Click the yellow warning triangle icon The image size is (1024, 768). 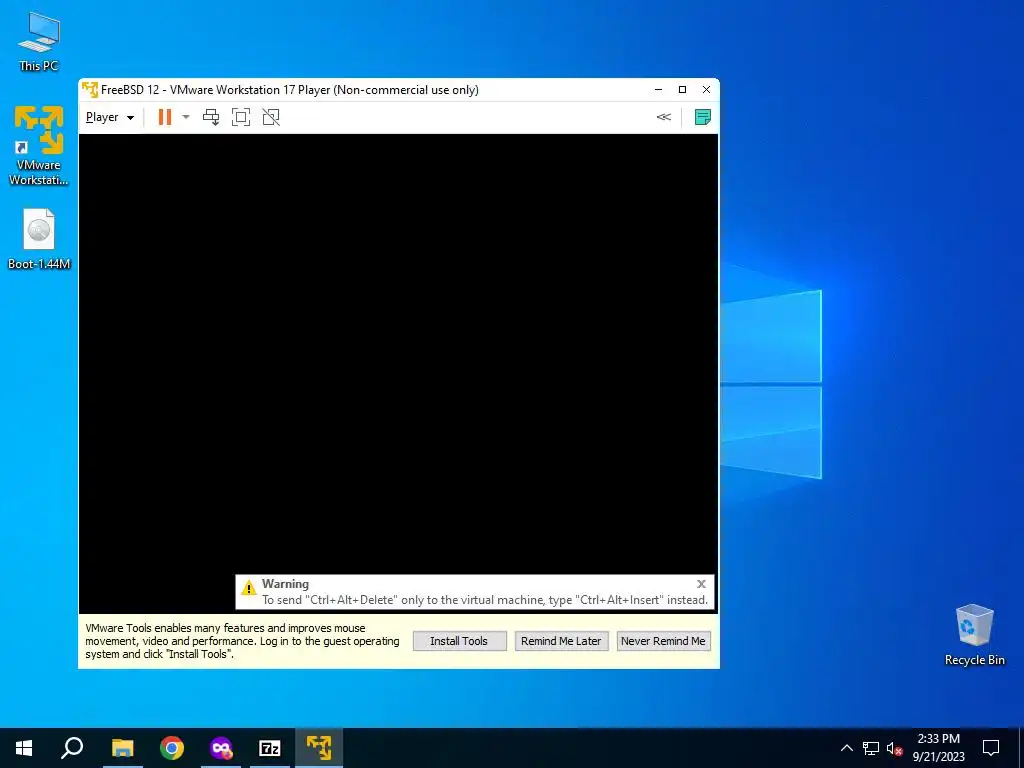coord(249,587)
